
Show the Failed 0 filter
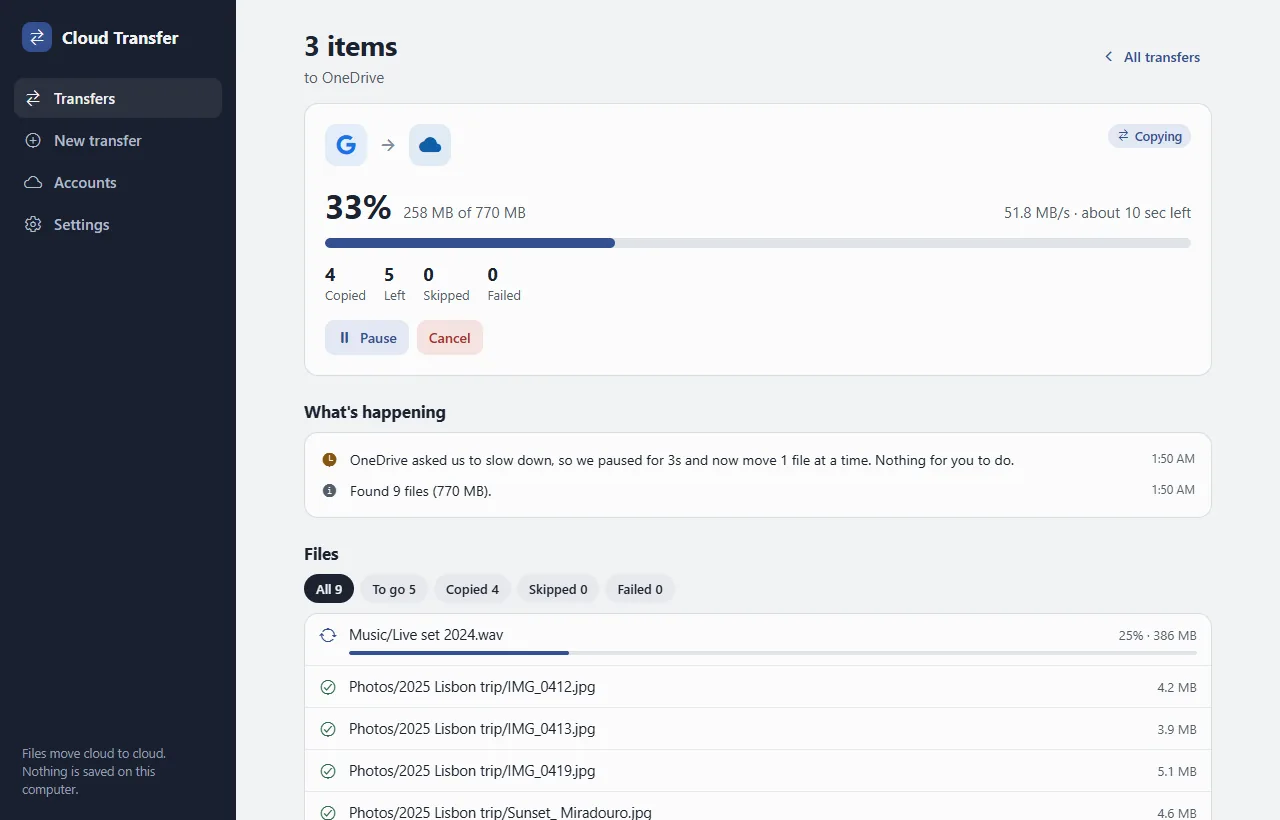(x=640, y=589)
